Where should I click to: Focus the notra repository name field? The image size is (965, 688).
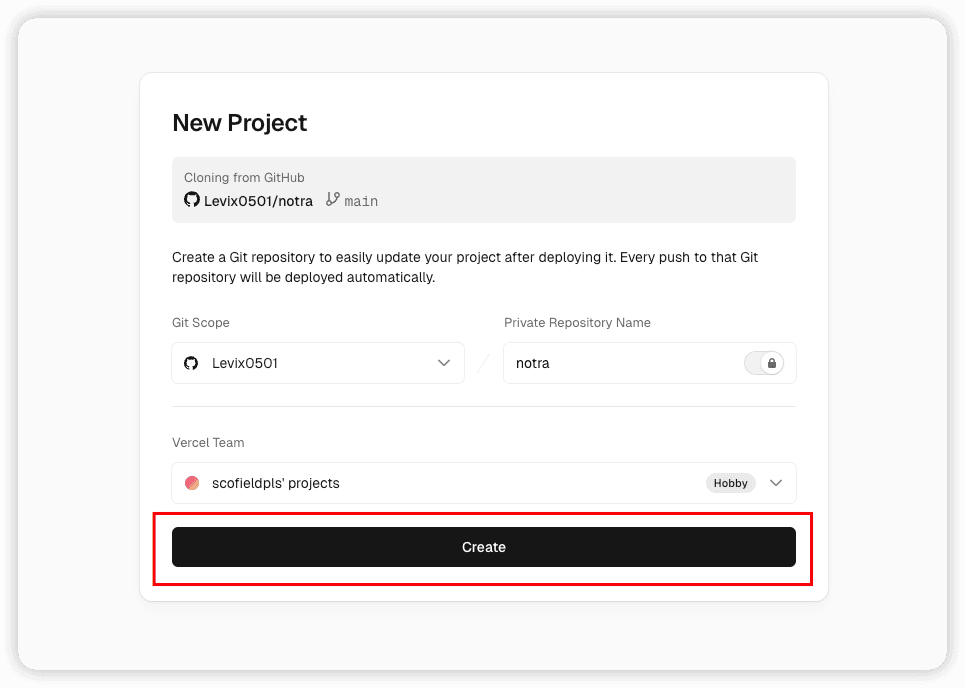click(620, 363)
